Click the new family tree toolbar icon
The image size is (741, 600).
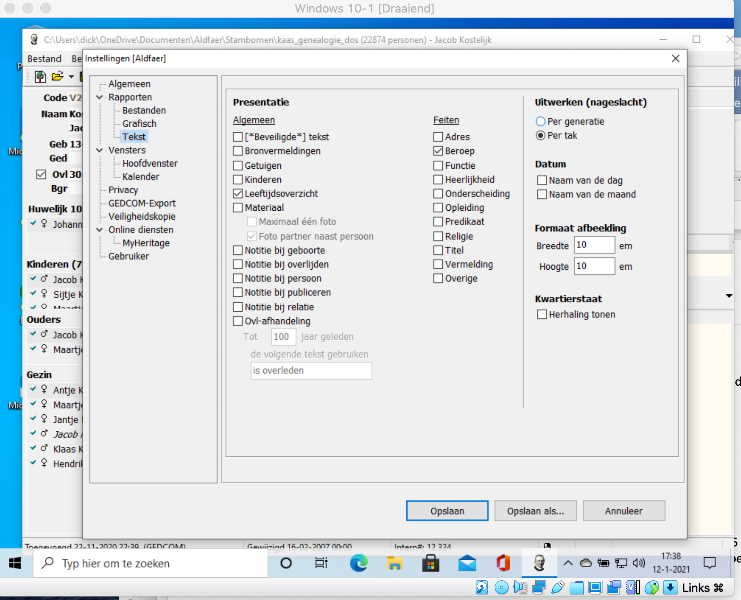(x=41, y=77)
